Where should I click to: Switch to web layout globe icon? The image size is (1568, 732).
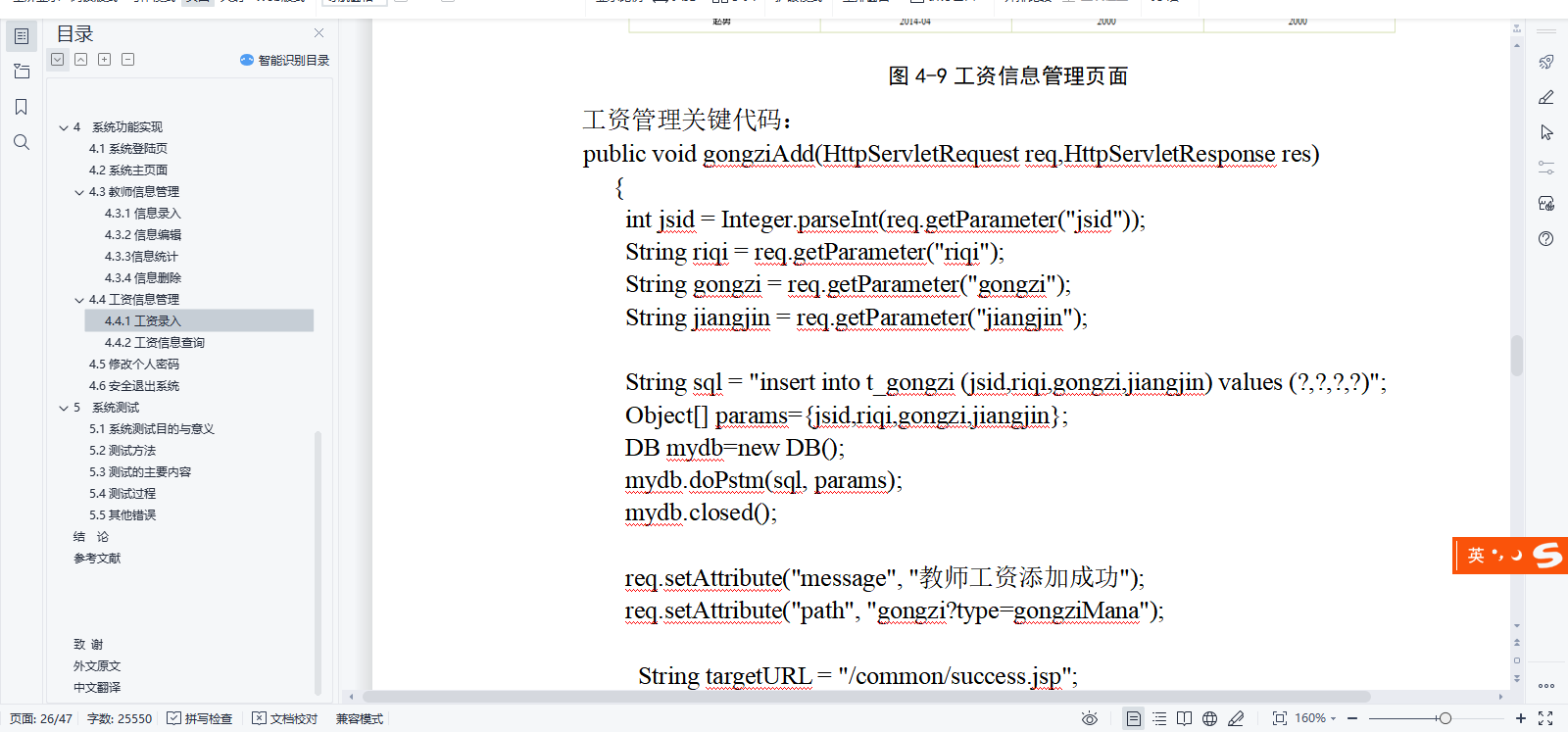click(1210, 718)
